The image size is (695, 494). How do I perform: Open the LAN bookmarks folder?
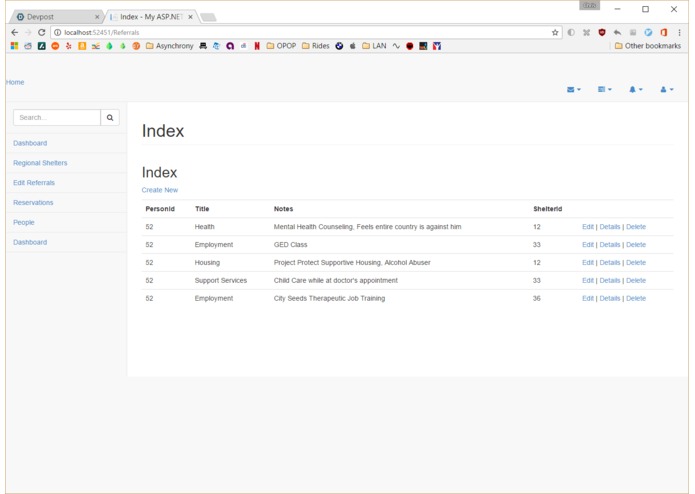374,46
